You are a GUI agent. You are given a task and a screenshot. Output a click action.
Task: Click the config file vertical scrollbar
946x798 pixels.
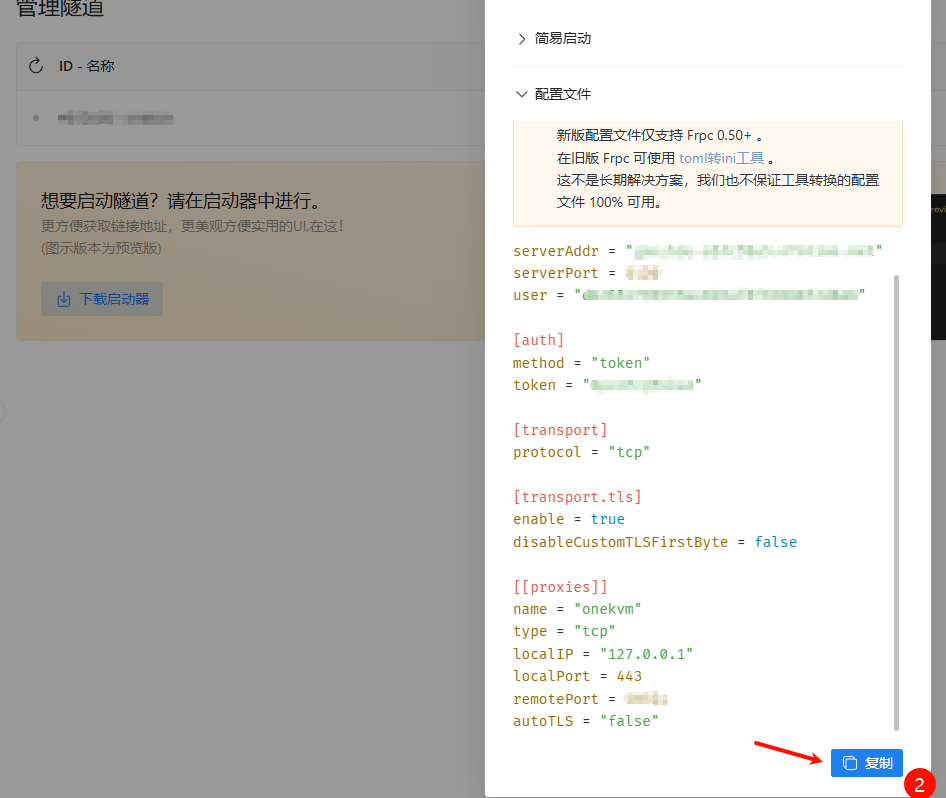896,500
